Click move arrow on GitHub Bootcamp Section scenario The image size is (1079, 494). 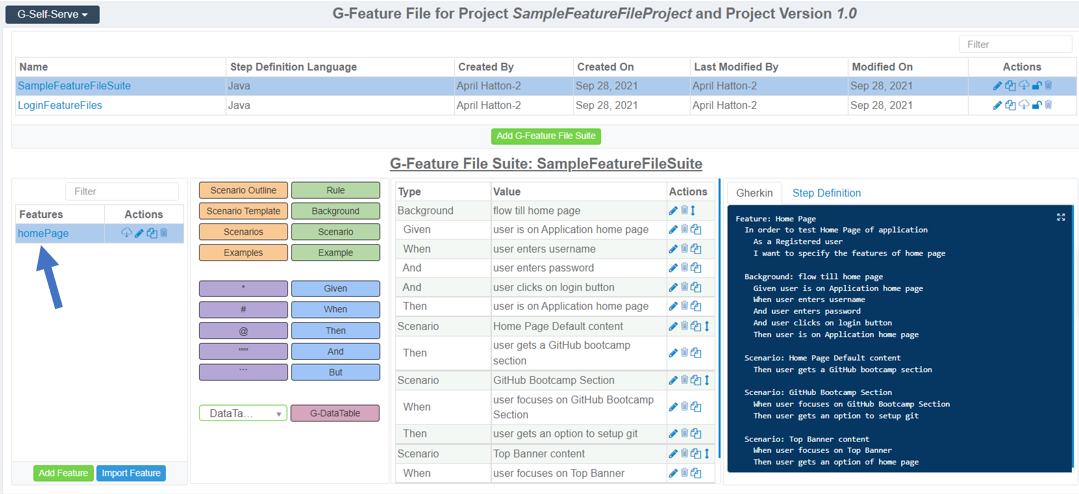(x=707, y=380)
